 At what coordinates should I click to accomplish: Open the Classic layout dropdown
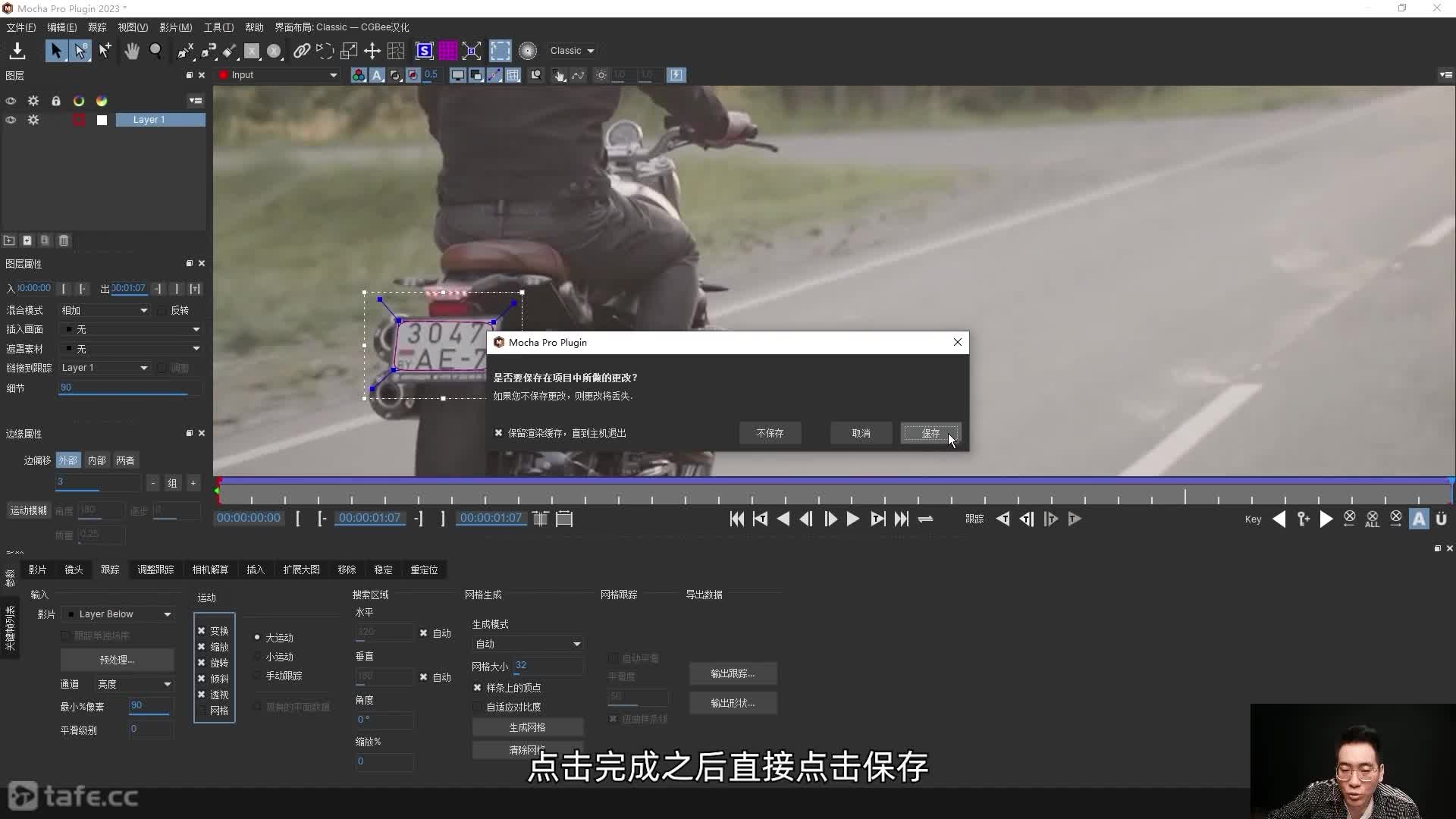coord(572,51)
